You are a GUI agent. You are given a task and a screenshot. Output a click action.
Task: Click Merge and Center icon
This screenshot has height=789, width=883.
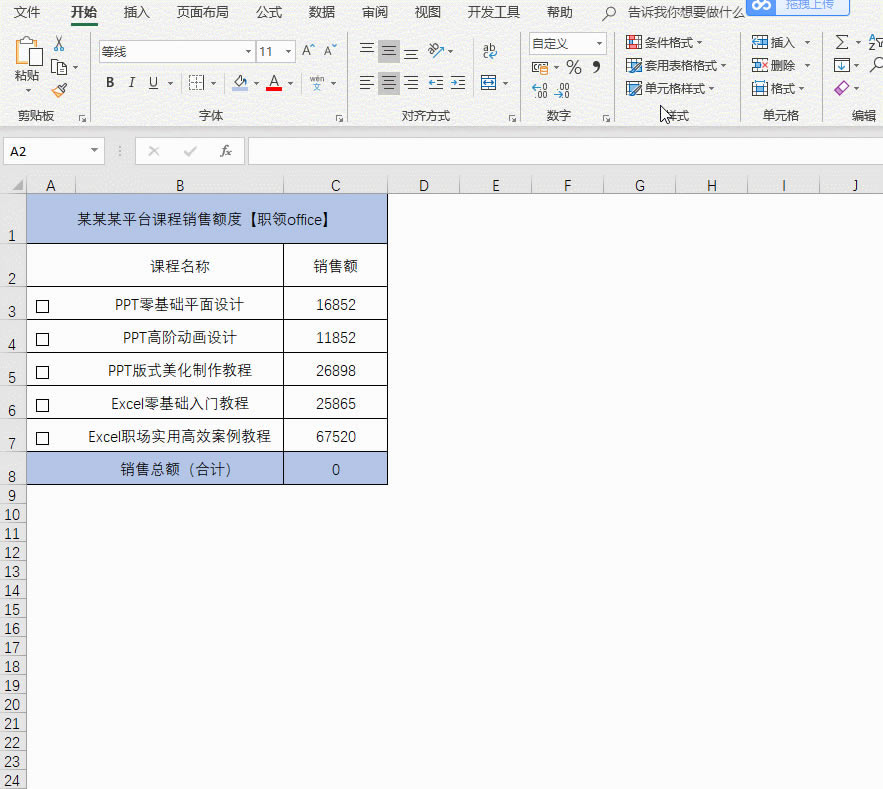point(488,83)
